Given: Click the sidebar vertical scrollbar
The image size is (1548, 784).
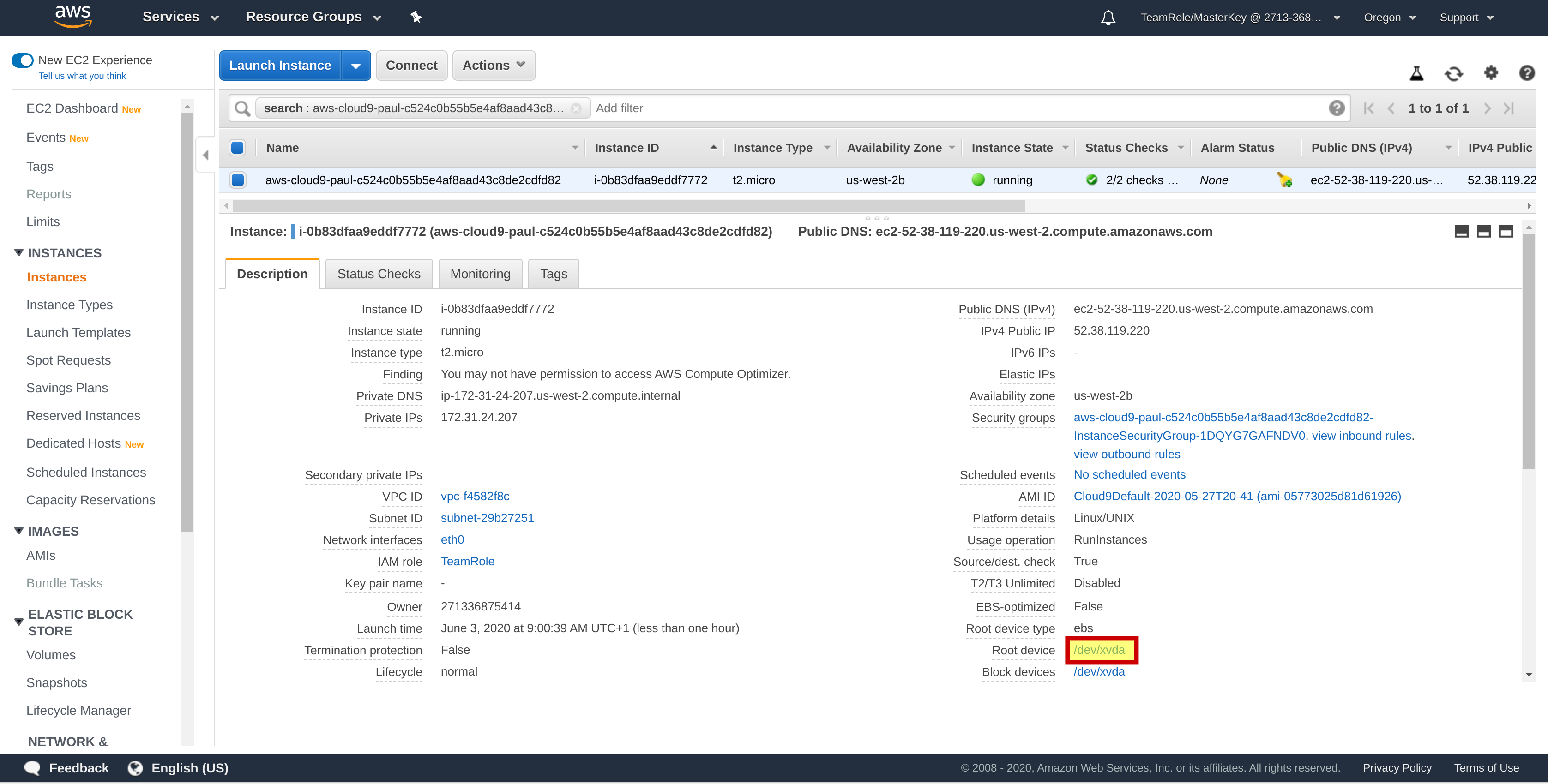Looking at the screenshot, I should (187, 322).
